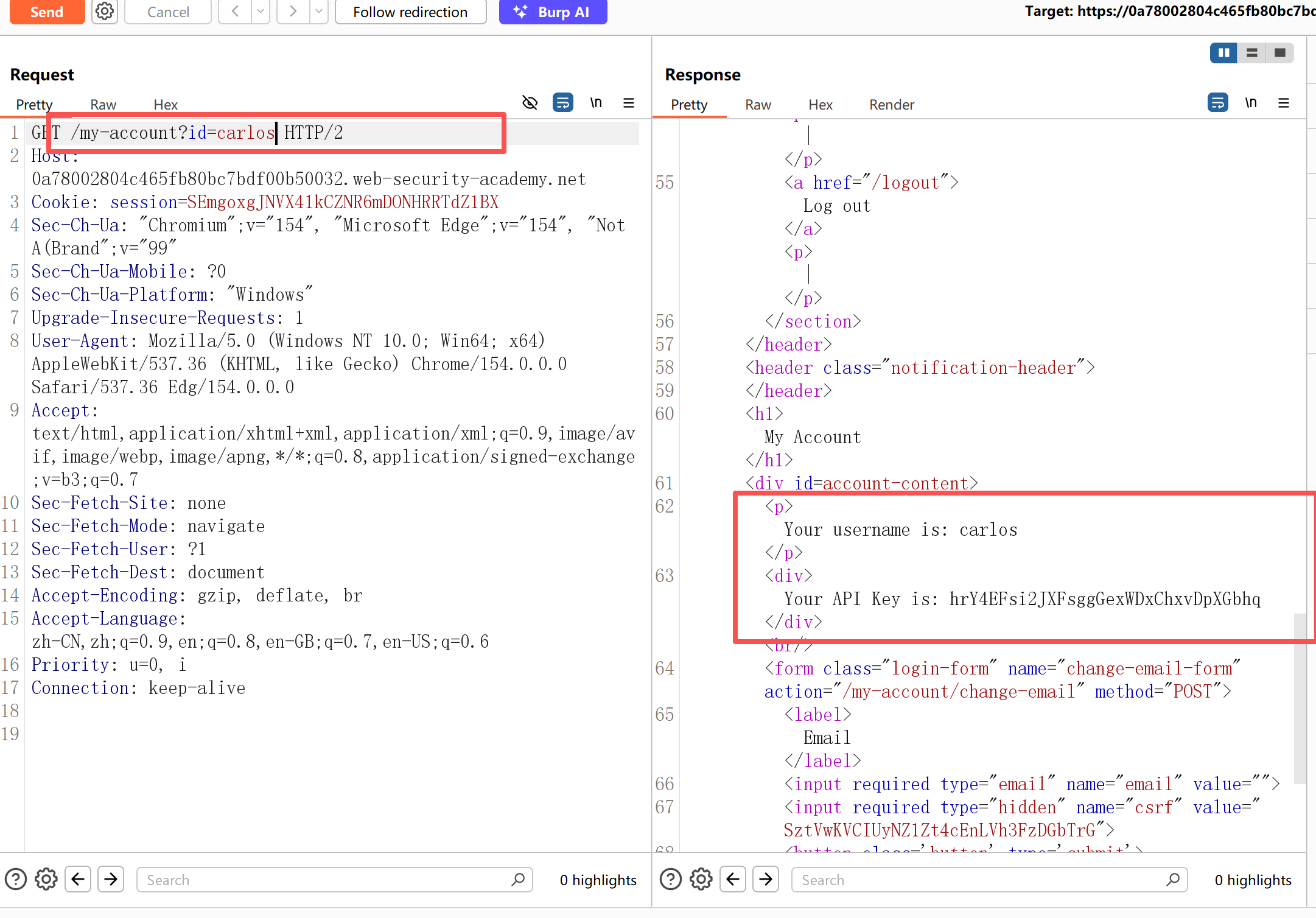Jump to next search match in Response
This screenshot has height=918, width=1316.
point(766,879)
